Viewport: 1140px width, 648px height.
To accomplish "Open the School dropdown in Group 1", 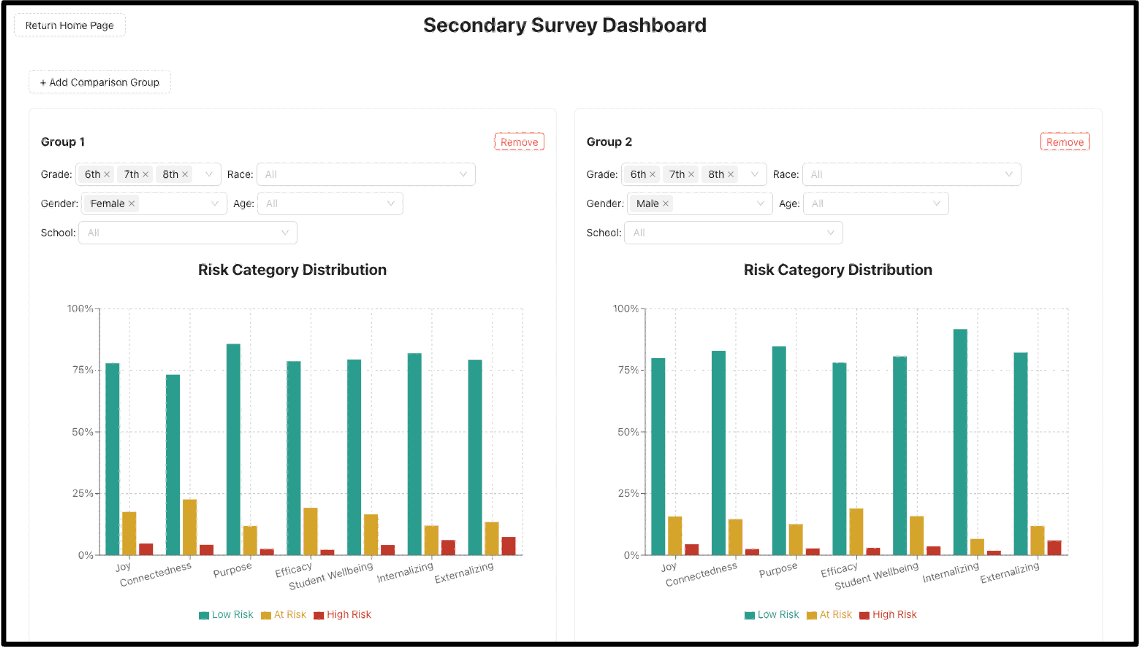I will 188,233.
